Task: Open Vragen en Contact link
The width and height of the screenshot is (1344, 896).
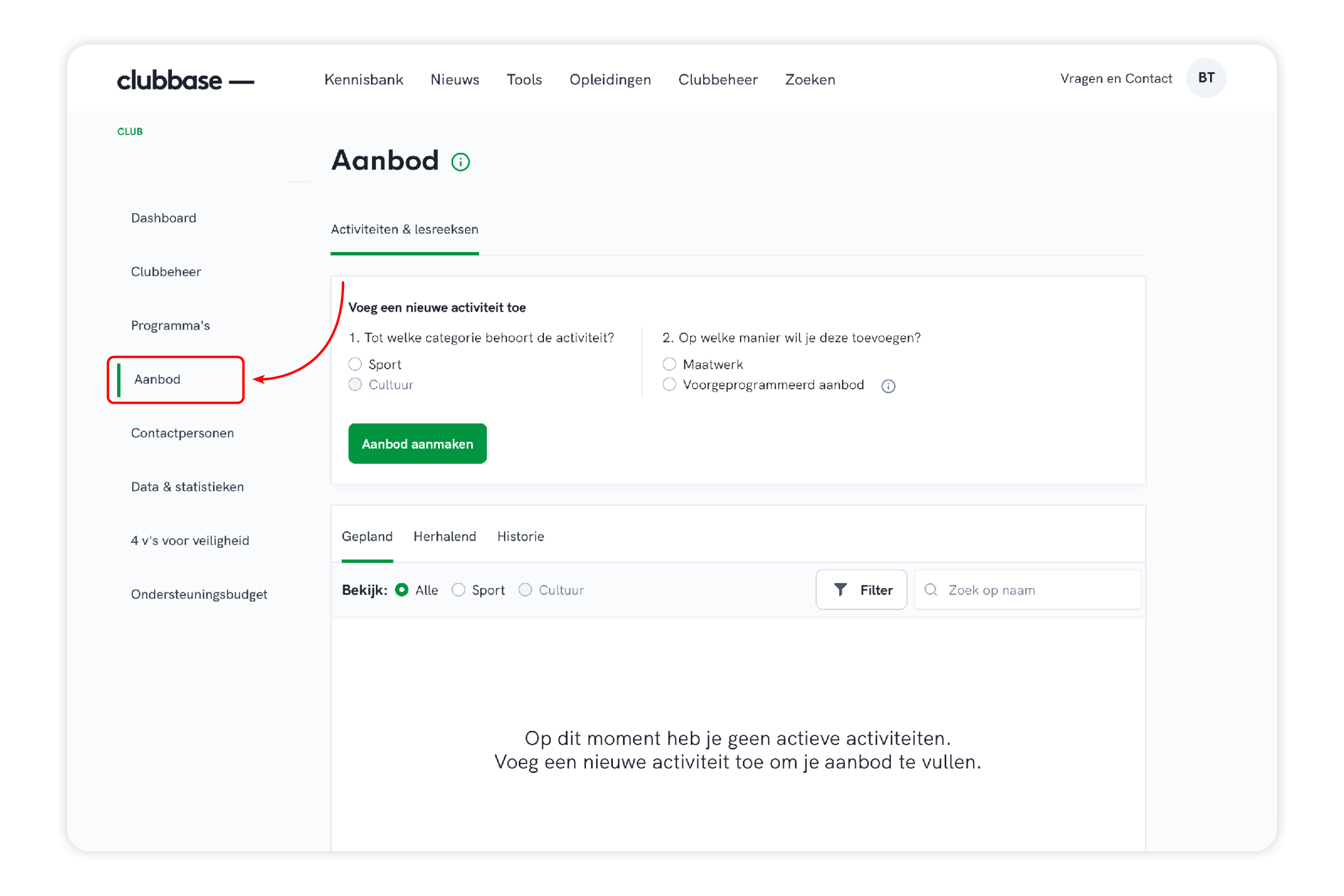Action: click(1116, 79)
